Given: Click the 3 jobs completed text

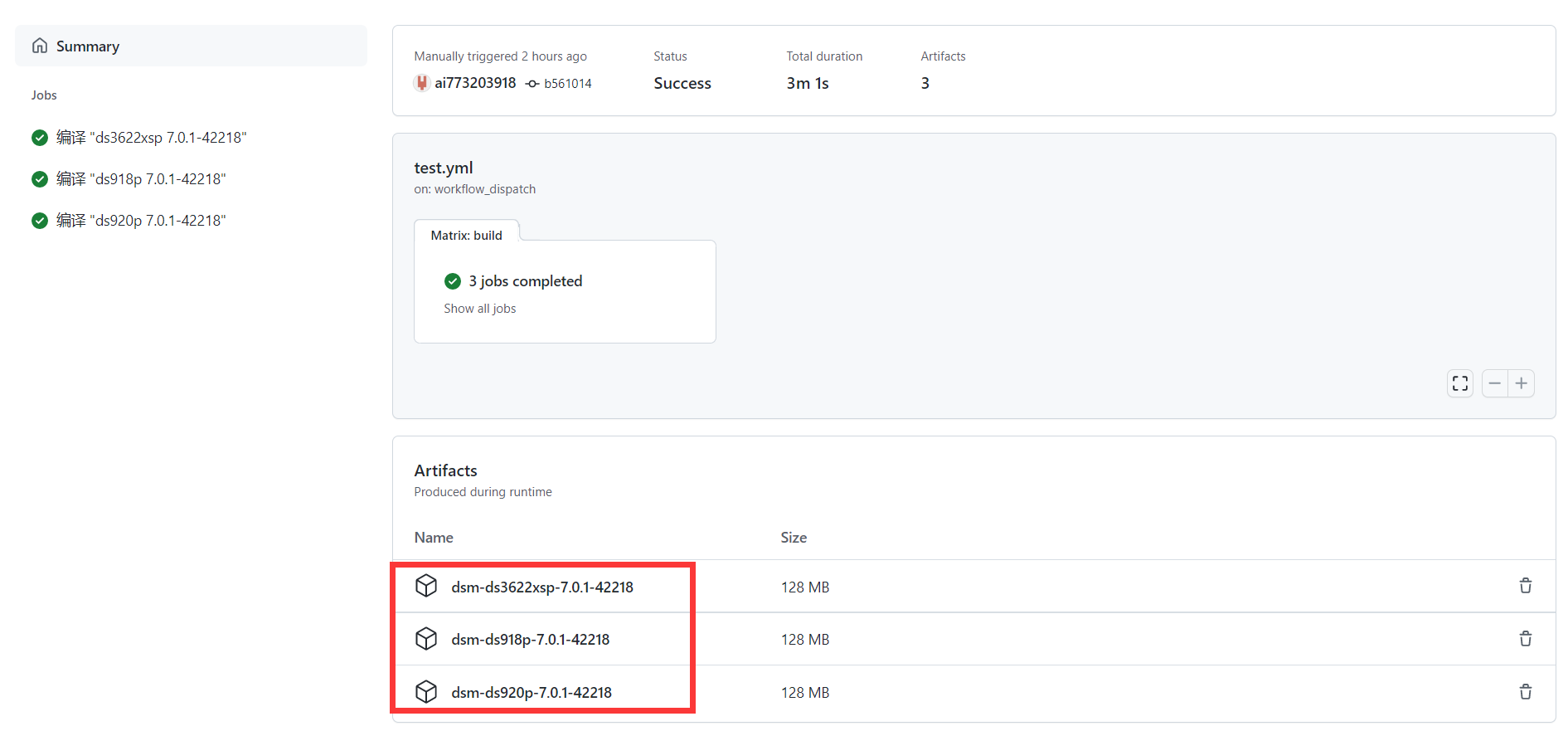Looking at the screenshot, I should 526,281.
